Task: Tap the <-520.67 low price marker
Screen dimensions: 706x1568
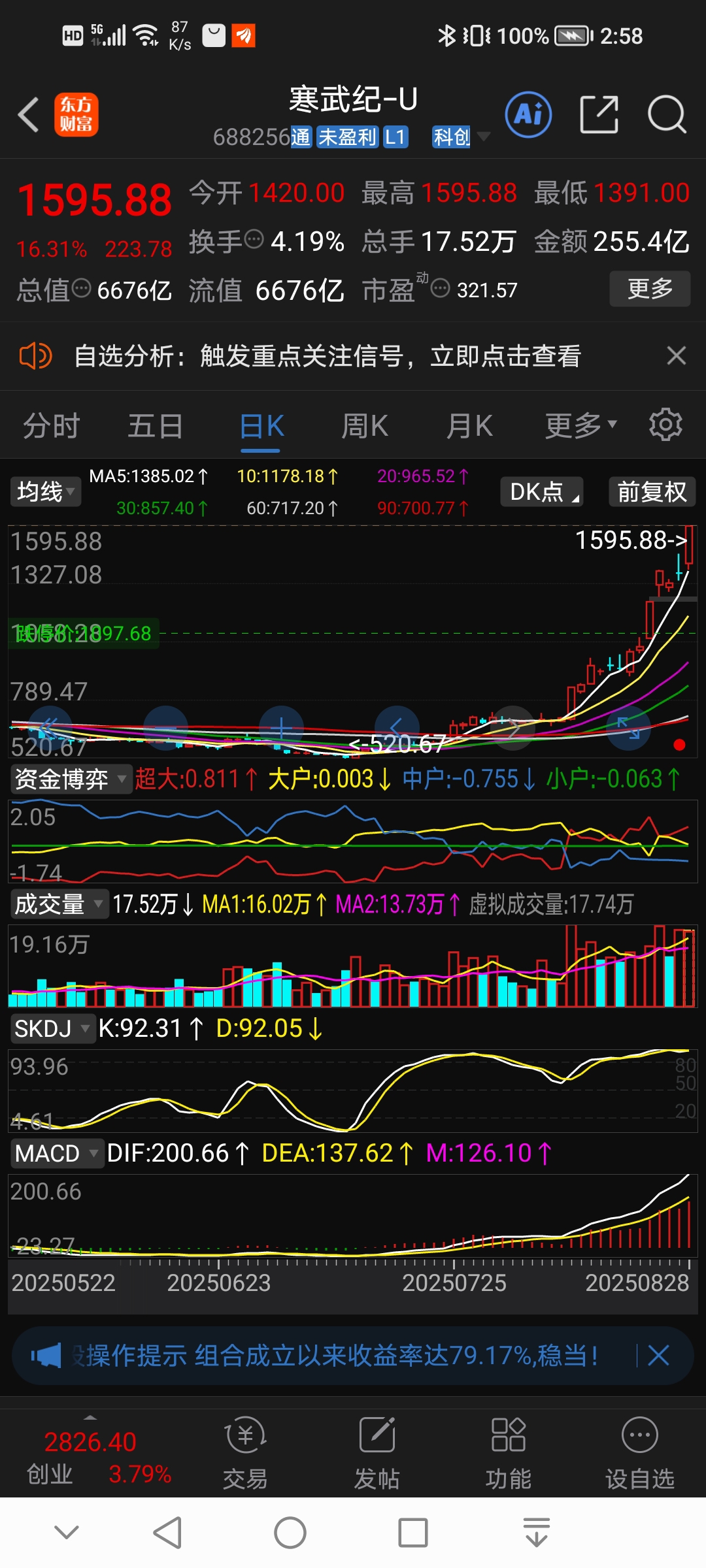Action: [x=397, y=743]
